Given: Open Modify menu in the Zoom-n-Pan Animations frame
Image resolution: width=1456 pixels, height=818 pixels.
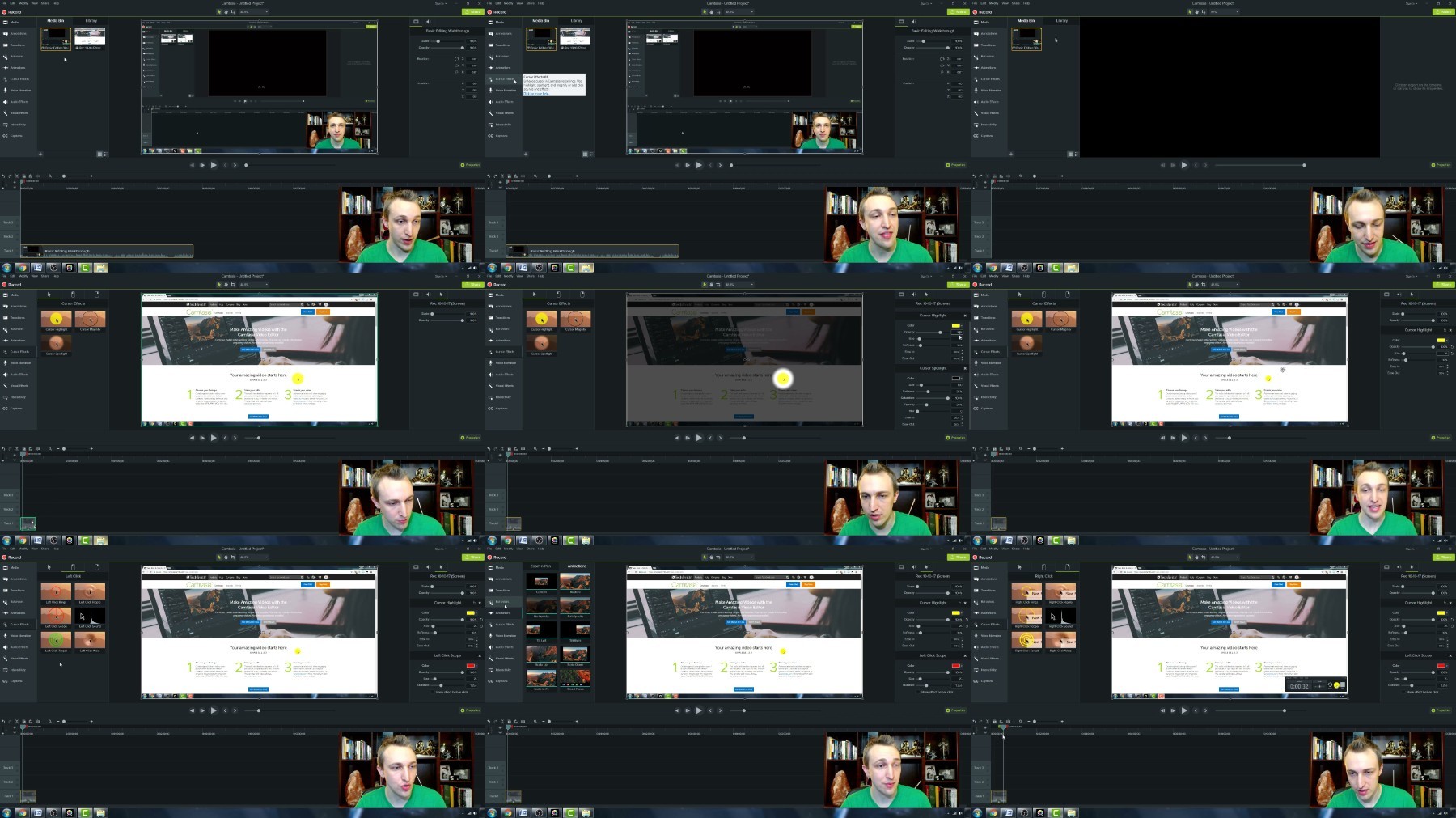Looking at the screenshot, I should click(508, 549).
